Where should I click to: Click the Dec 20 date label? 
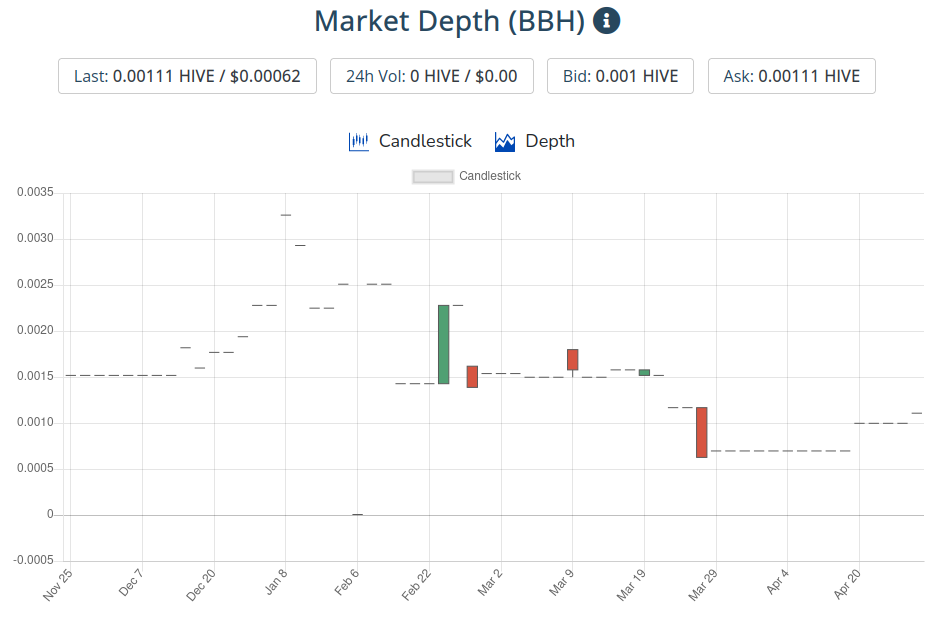tap(201, 585)
